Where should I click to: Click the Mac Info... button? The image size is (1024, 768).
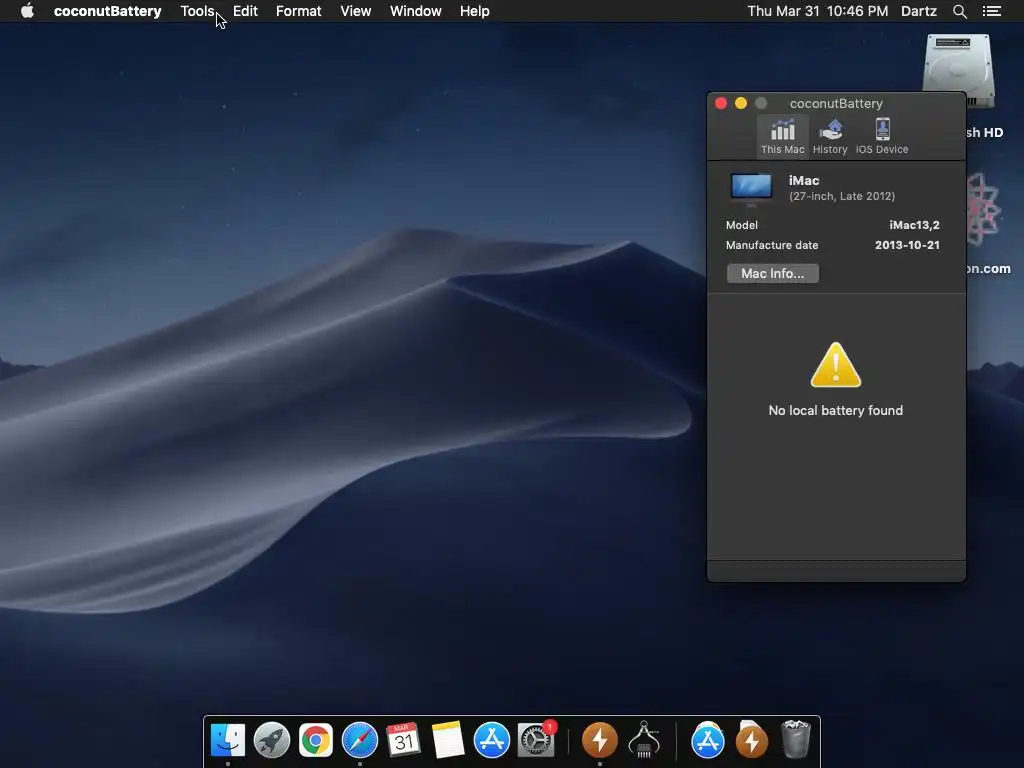tap(773, 274)
